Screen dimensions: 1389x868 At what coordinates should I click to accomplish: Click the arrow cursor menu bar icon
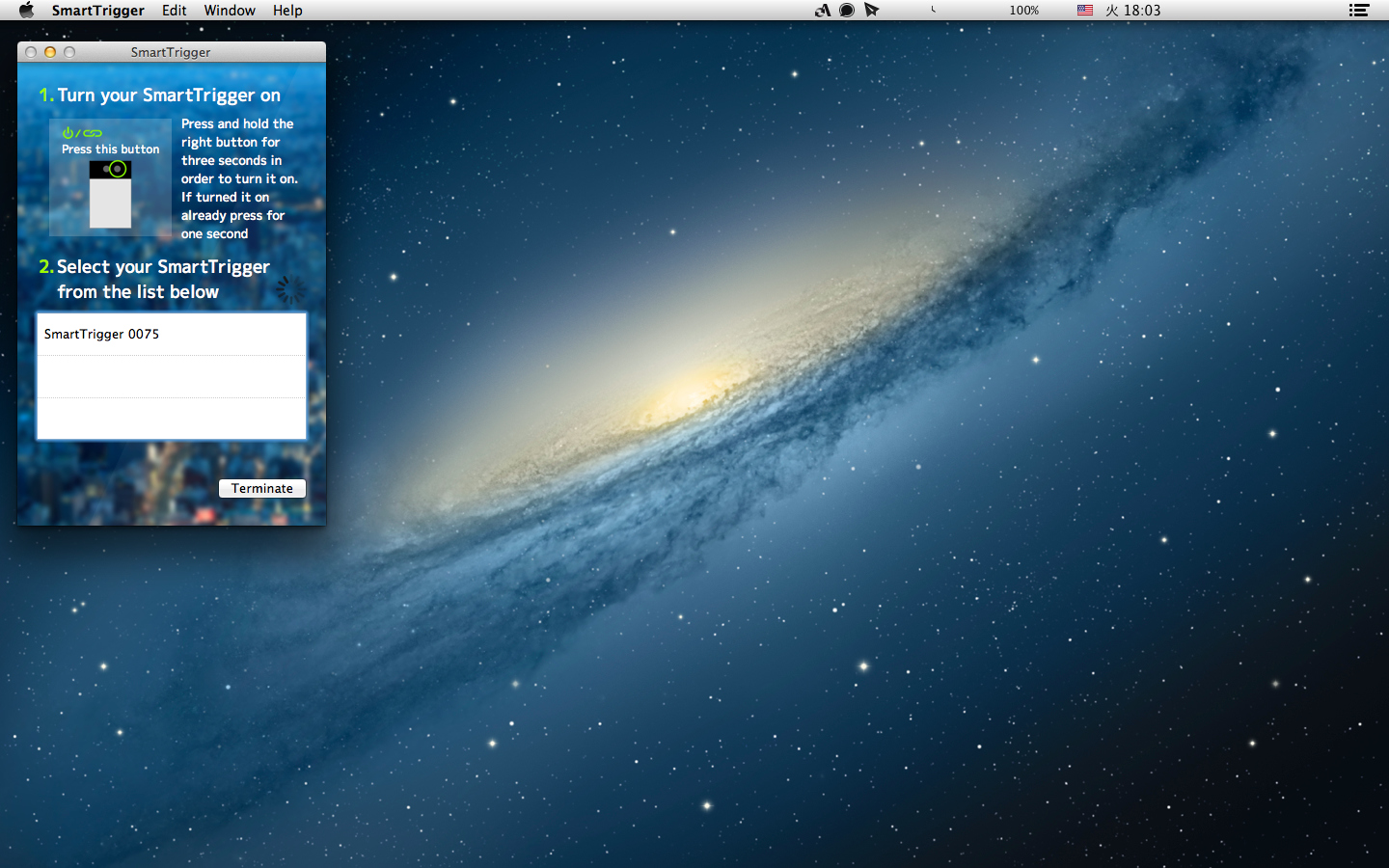pos(872,11)
